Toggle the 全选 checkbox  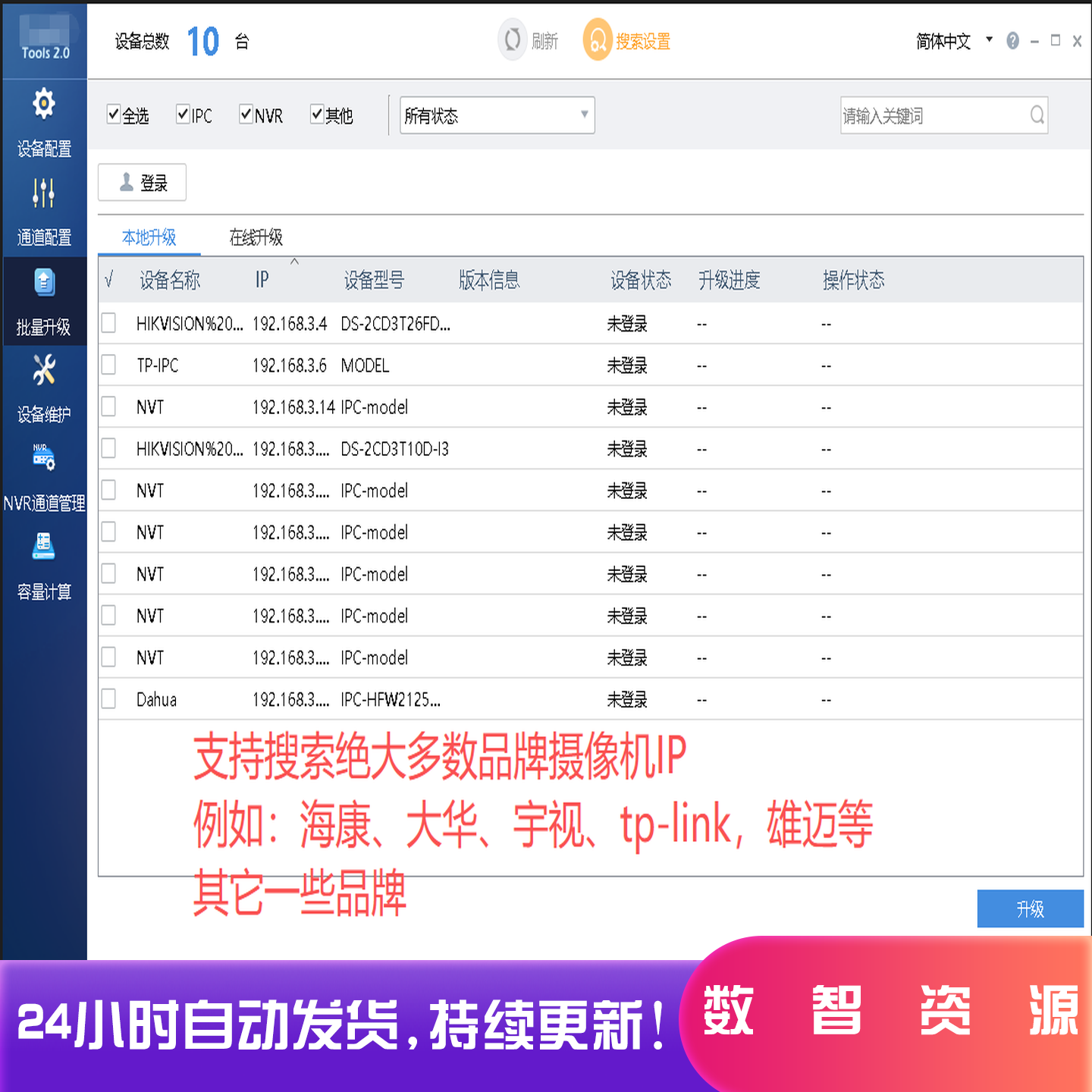pyautogui.click(x=114, y=115)
